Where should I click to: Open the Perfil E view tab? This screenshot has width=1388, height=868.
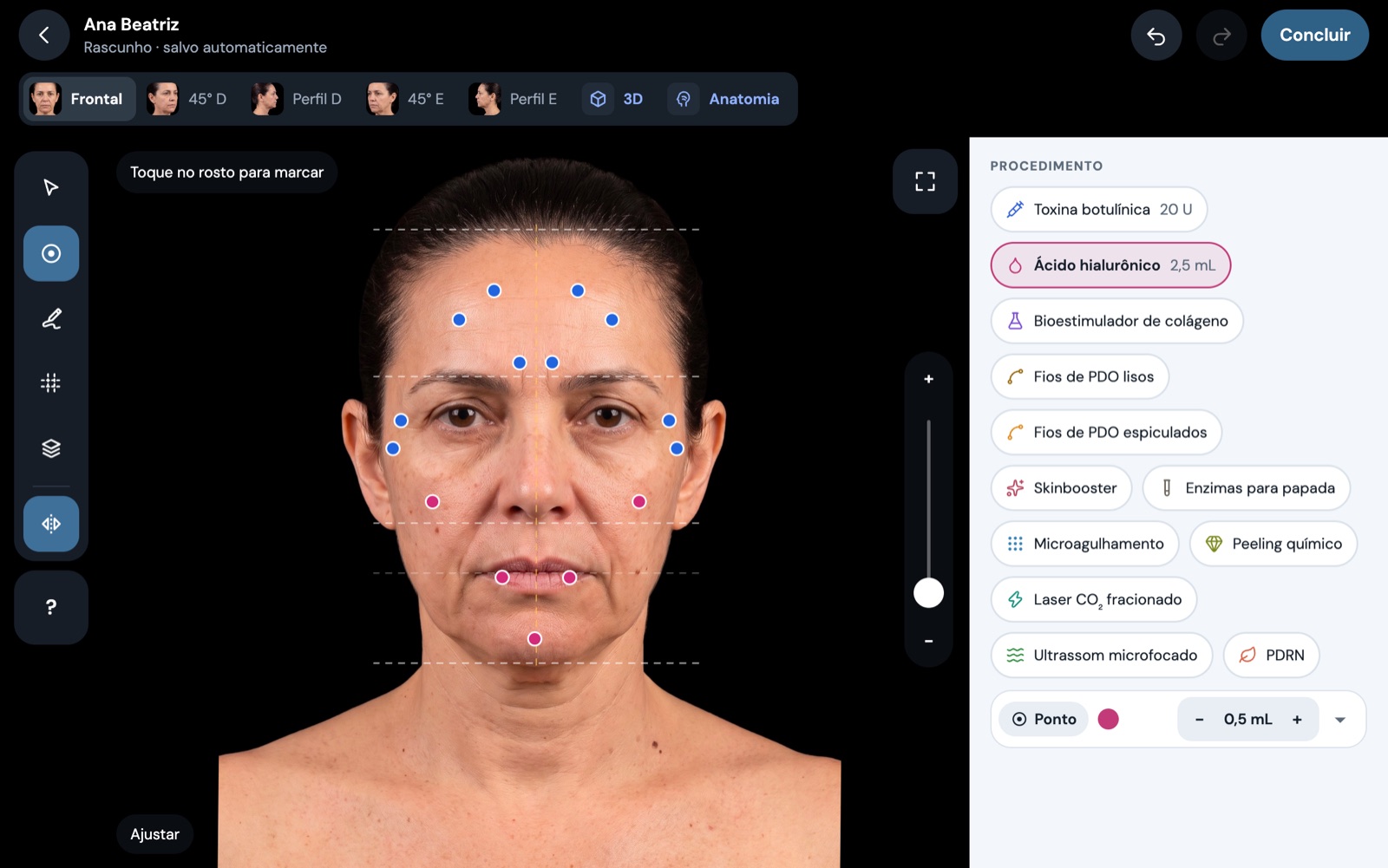(514, 99)
